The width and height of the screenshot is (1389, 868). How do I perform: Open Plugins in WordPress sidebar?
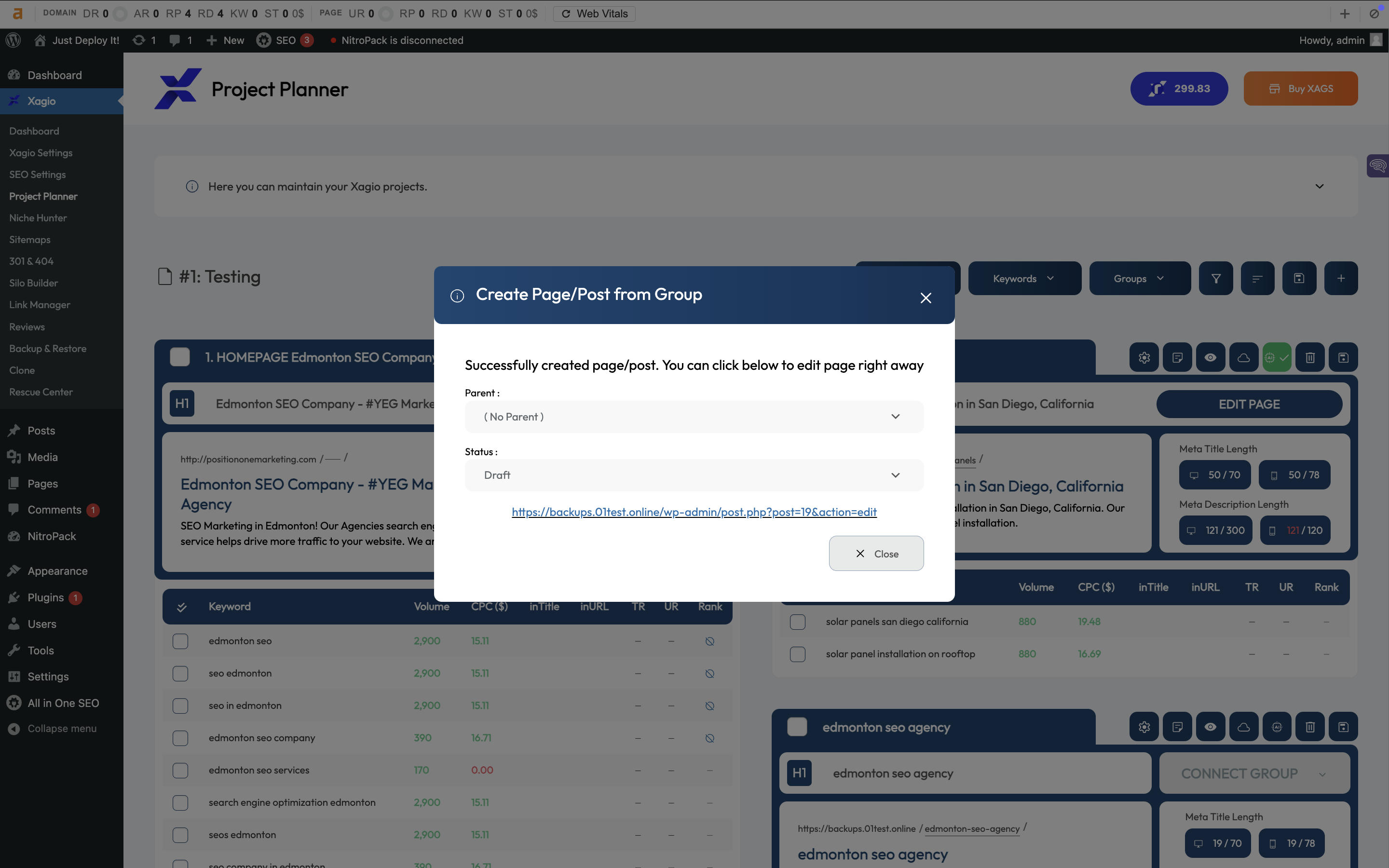45,597
